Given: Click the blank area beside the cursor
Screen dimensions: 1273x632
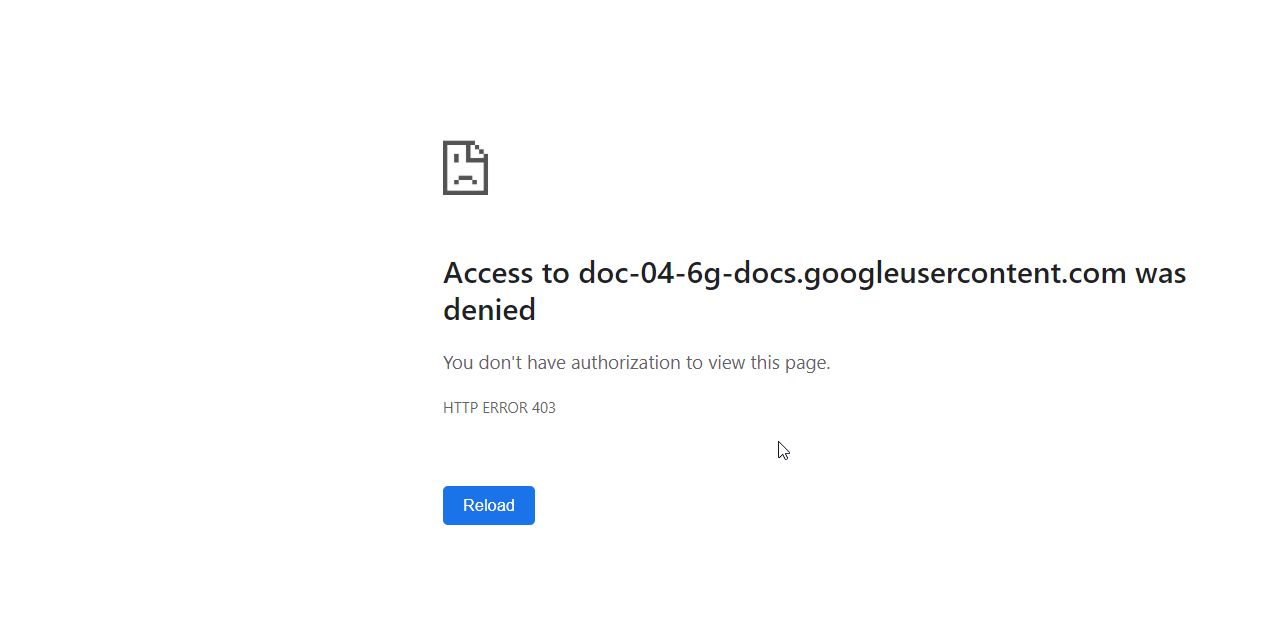Looking at the screenshot, I should [900, 450].
